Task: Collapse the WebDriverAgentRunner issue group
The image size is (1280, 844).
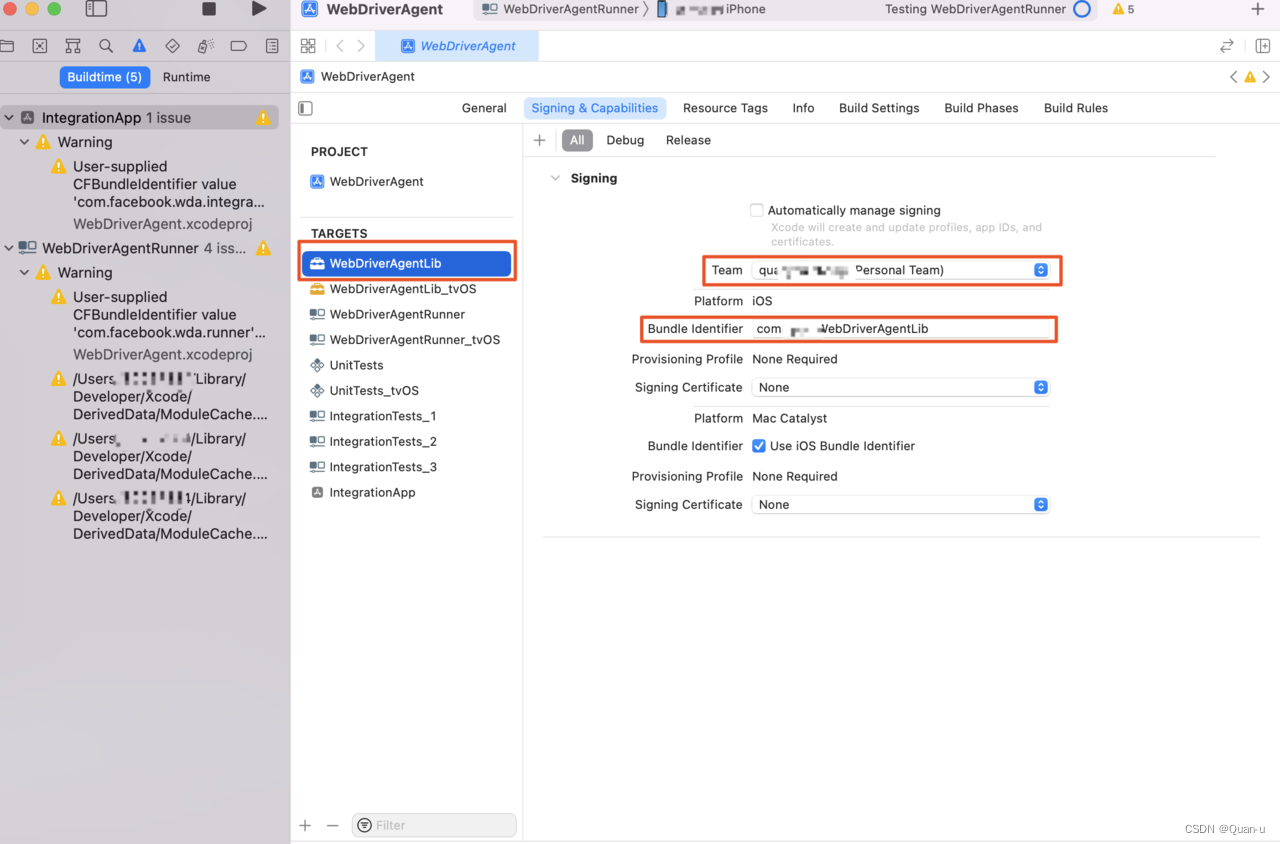Action: 9,248
